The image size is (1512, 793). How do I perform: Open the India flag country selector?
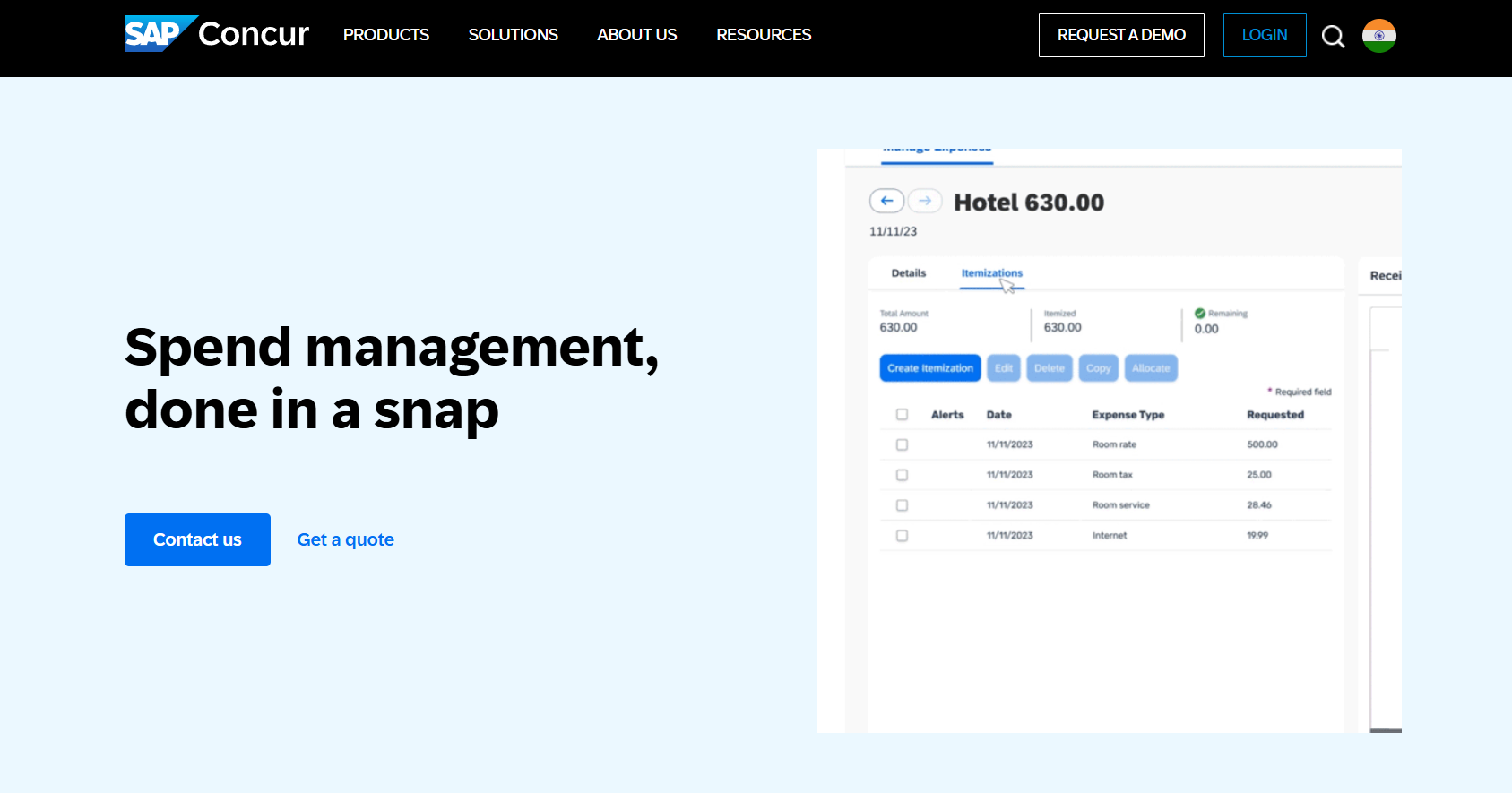click(1379, 36)
